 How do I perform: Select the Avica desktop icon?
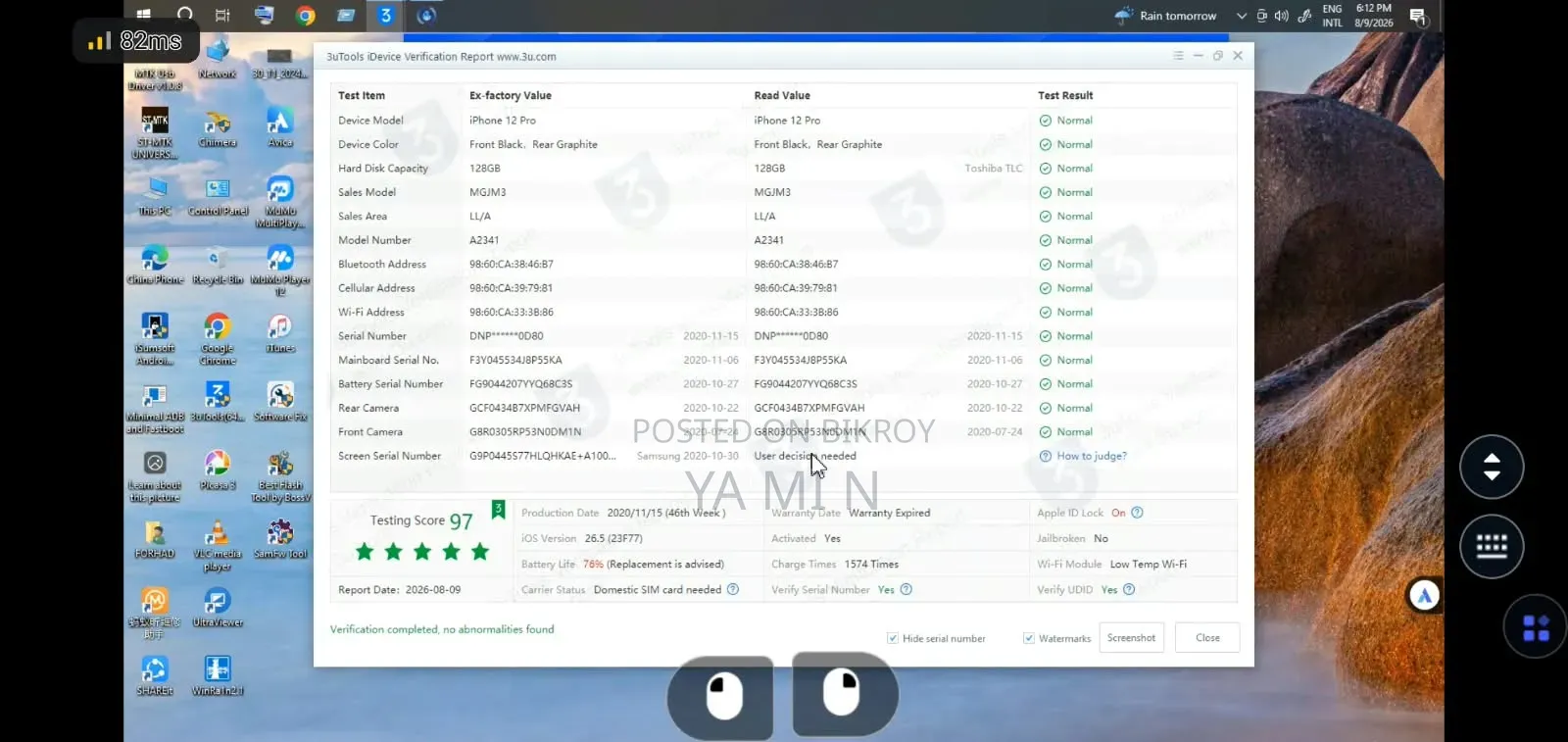(280, 128)
